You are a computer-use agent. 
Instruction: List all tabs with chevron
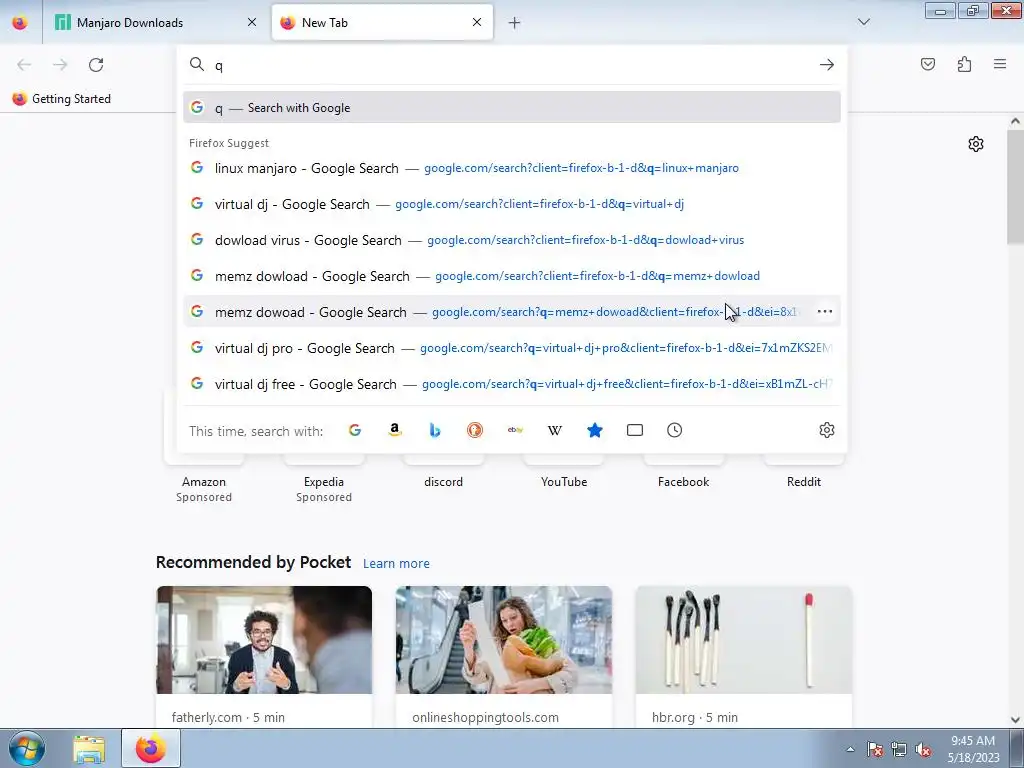[x=863, y=22]
